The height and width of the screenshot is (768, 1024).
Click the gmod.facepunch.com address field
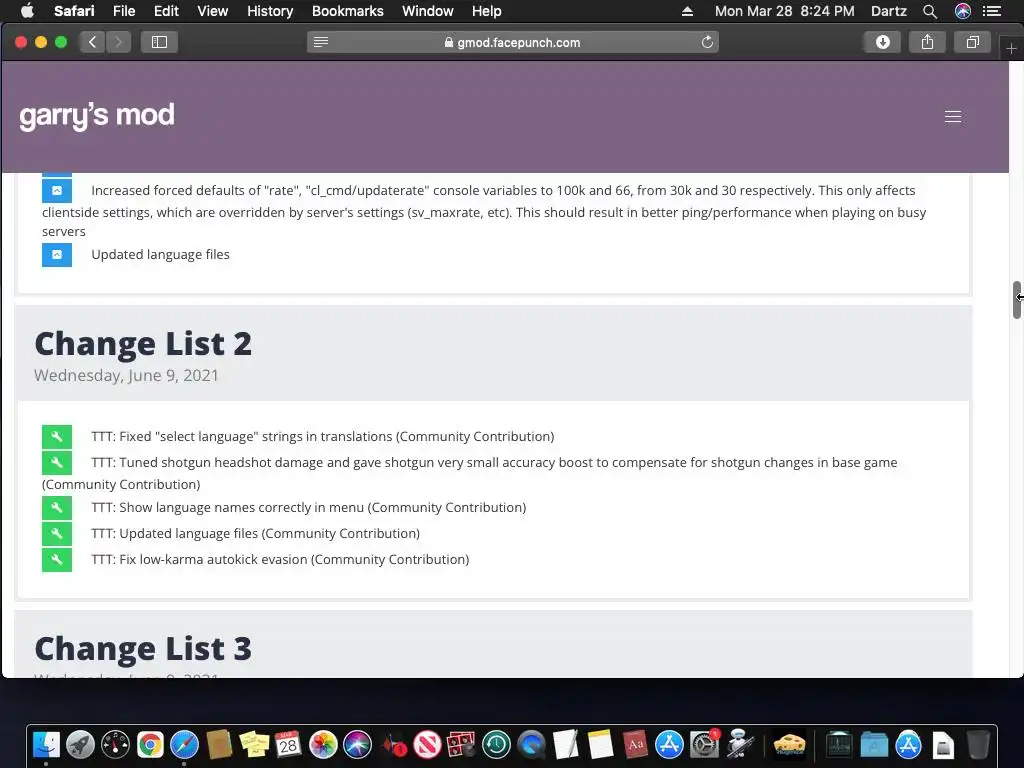[513, 42]
